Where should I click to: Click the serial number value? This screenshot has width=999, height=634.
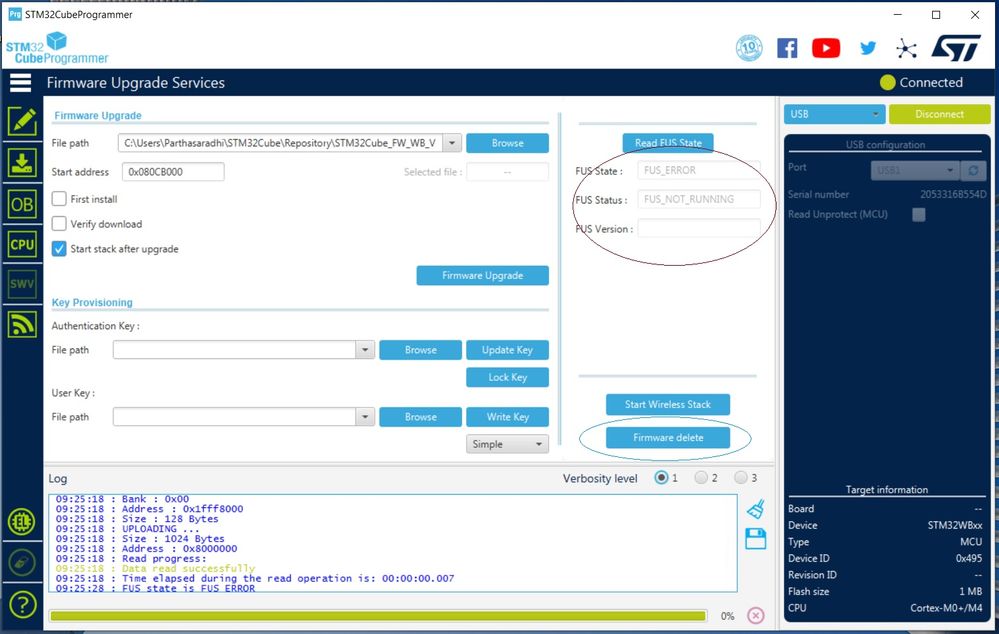tap(952, 194)
